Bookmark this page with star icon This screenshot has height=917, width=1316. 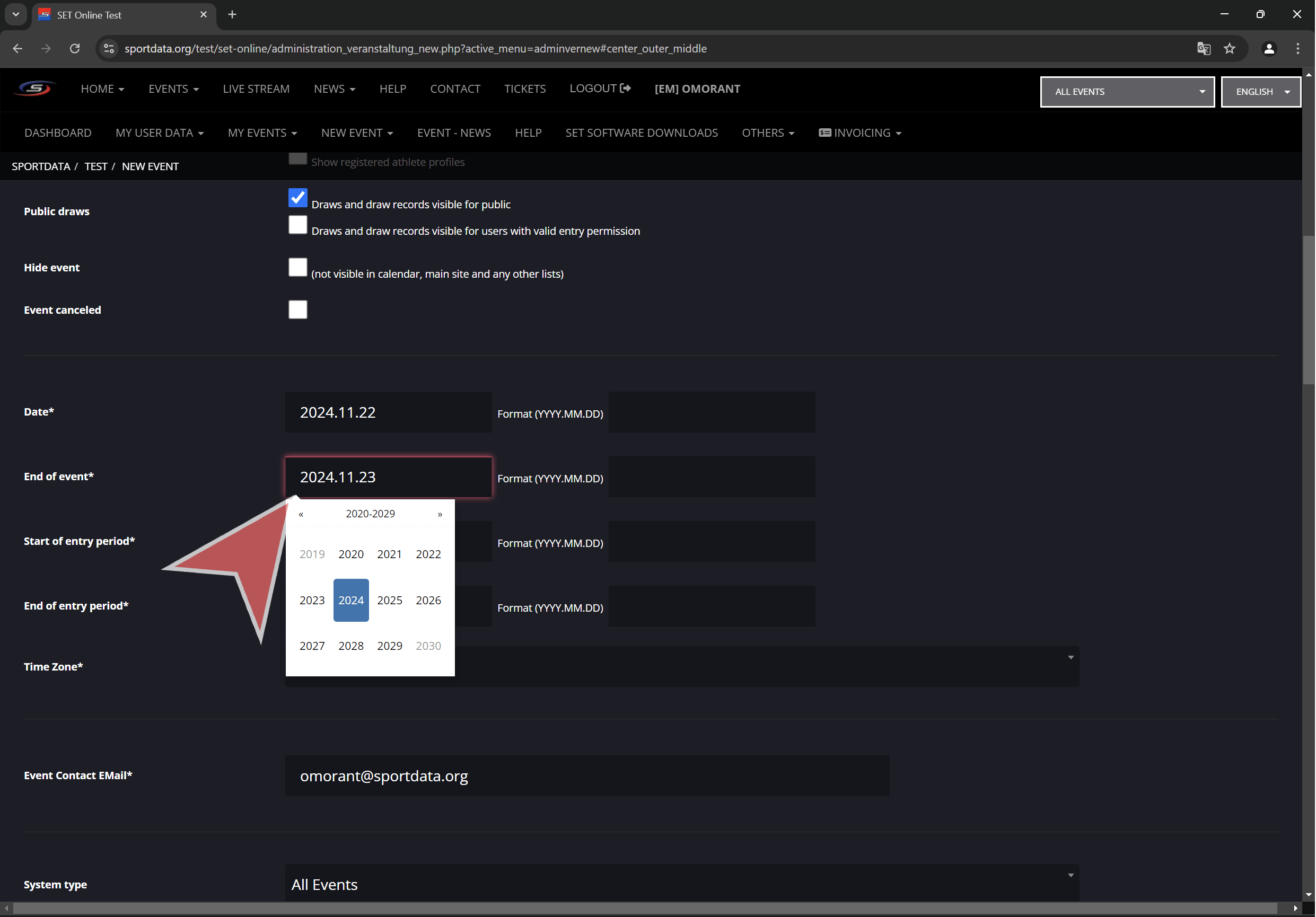pyautogui.click(x=1230, y=49)
